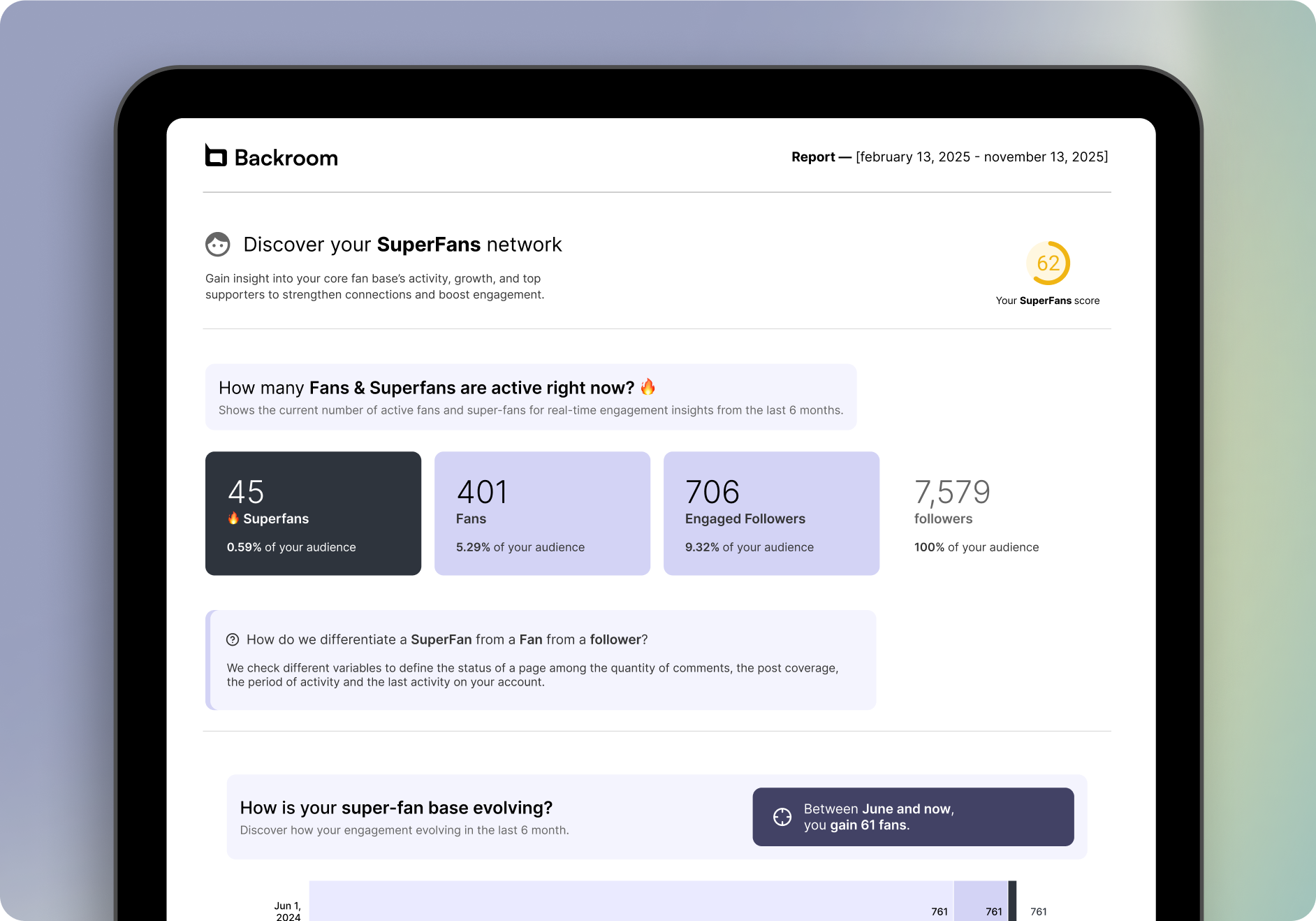This screenshot has height=921, width=1316.
Task: Click the SuperFans face icon
Action: (x=217, y=245)
